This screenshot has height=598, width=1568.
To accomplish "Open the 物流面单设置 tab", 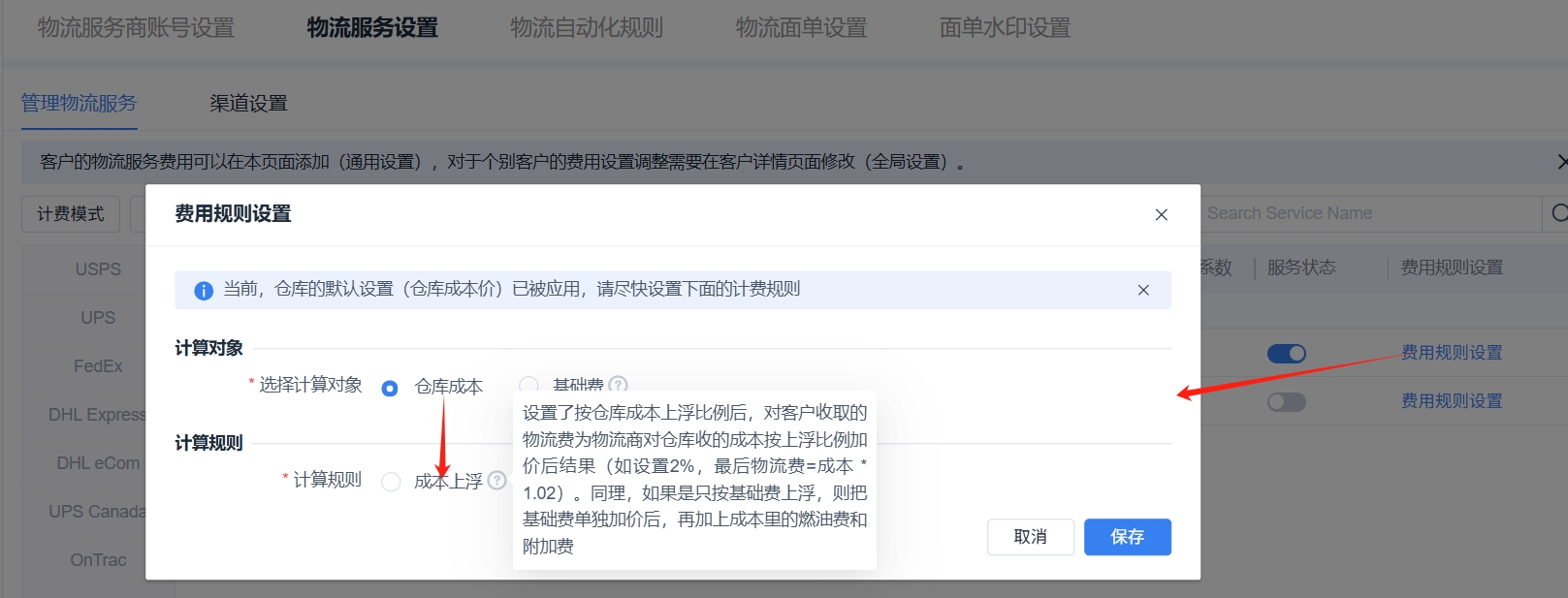I will [x=801, y=28].
